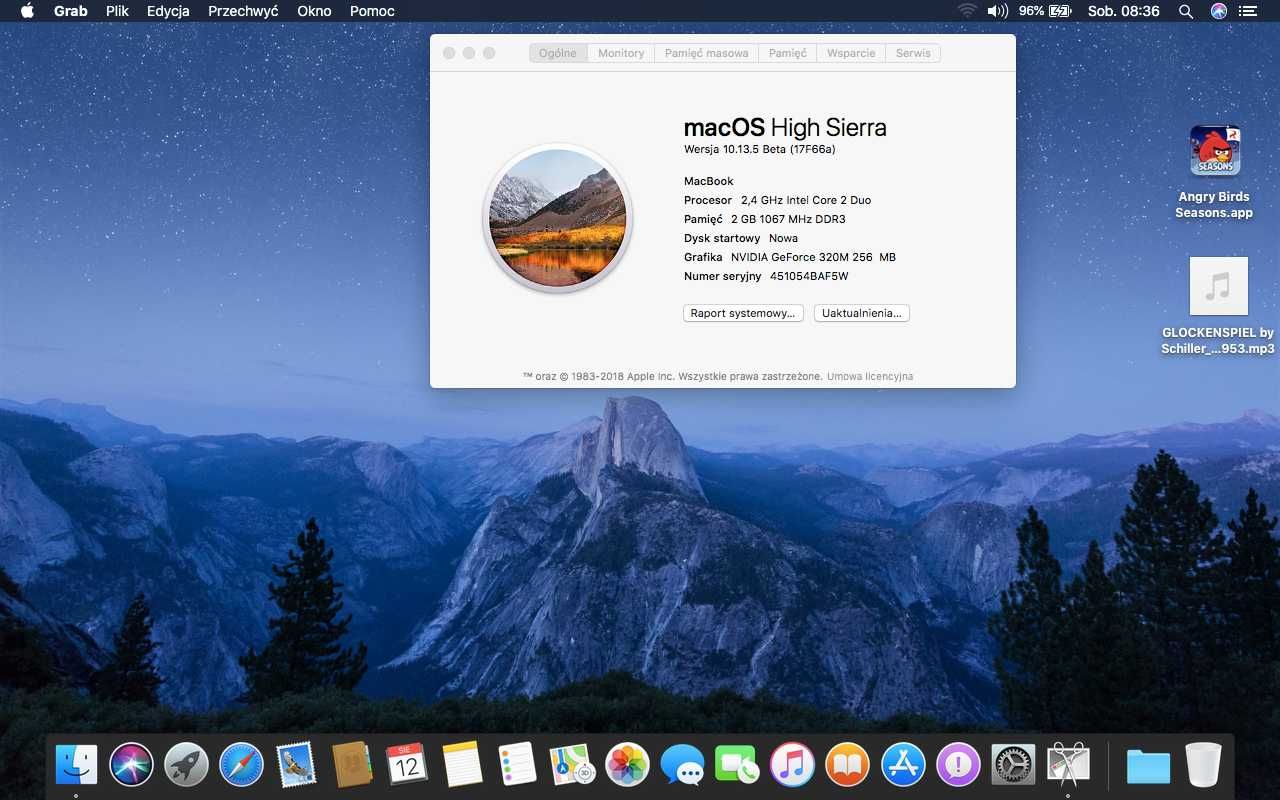This screenshot has height=800, width=1280.
Task: Open the Okno menu
Action: (x=314, y=11)
